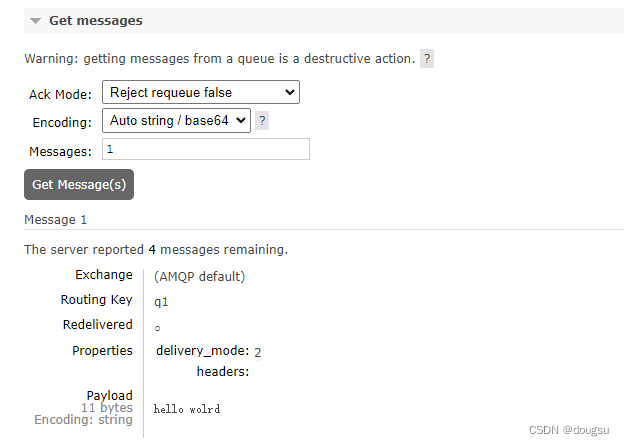The width and height of the screenshot is (624, 446).
Task: Click the Ack Mode label
Action: (x=60, y=94)
